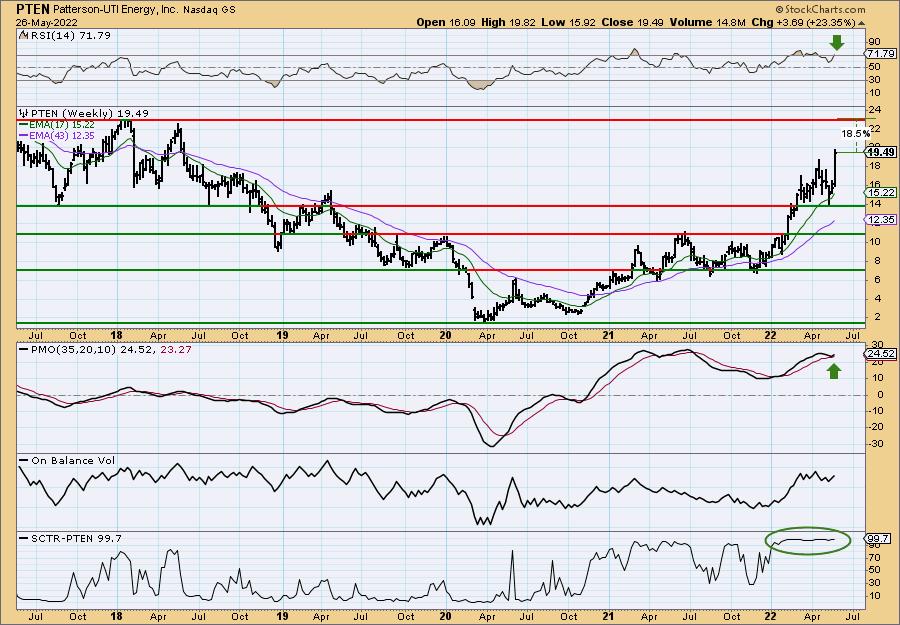Screen dimensions: 900x625
Task: Click the 24.52 PMO value tag on the right axis
Action: pyautogui.click(x=880, y=354)
